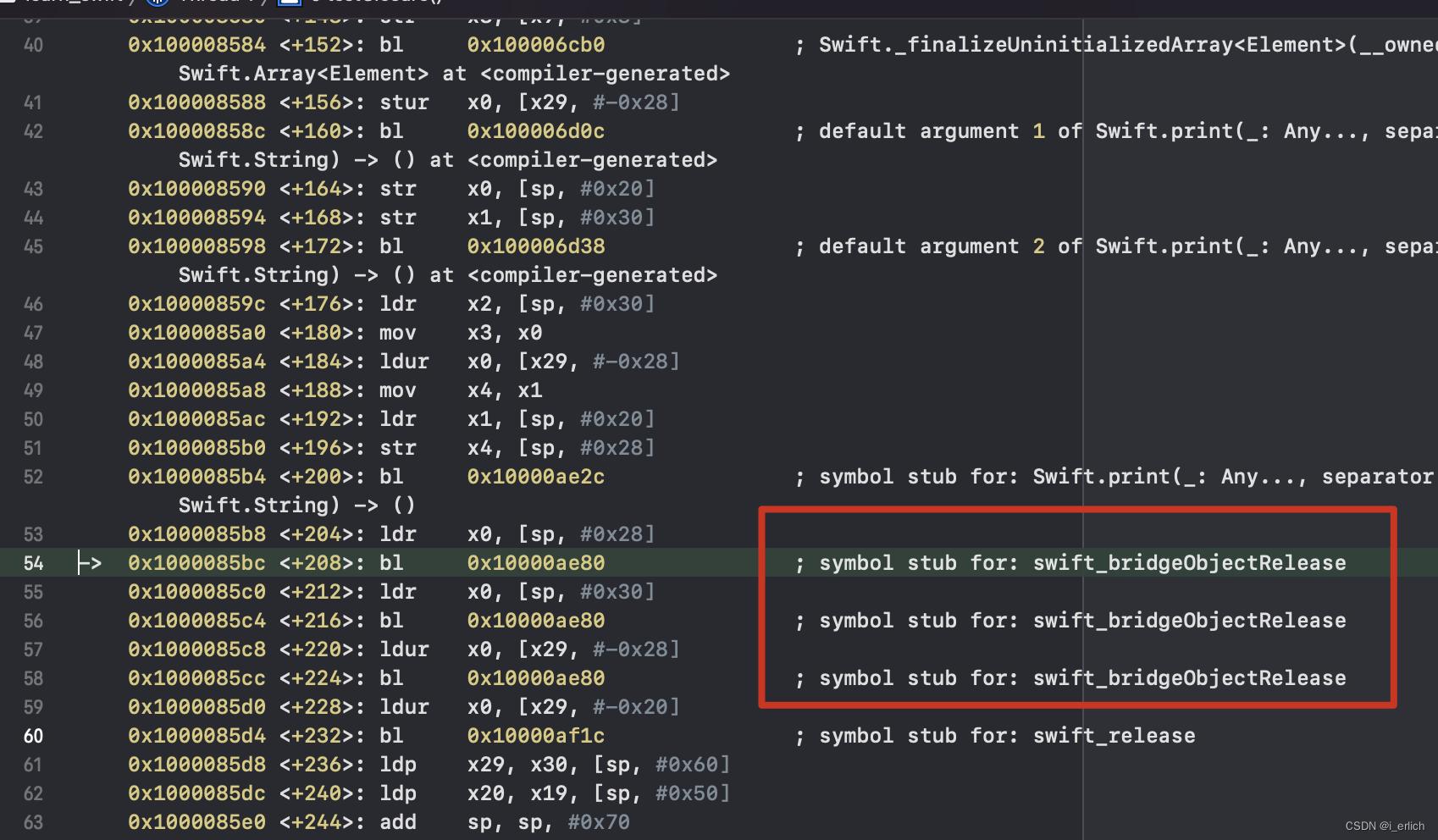Click the swift_release symbol stub comment
Image resolution: width=1438 pixels, height=840 pixels.
click(x=995, y=736)
